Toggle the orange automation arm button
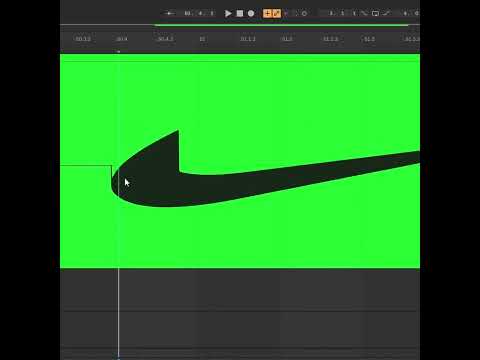This screenshot has width=480, height=360. [276, 13]
